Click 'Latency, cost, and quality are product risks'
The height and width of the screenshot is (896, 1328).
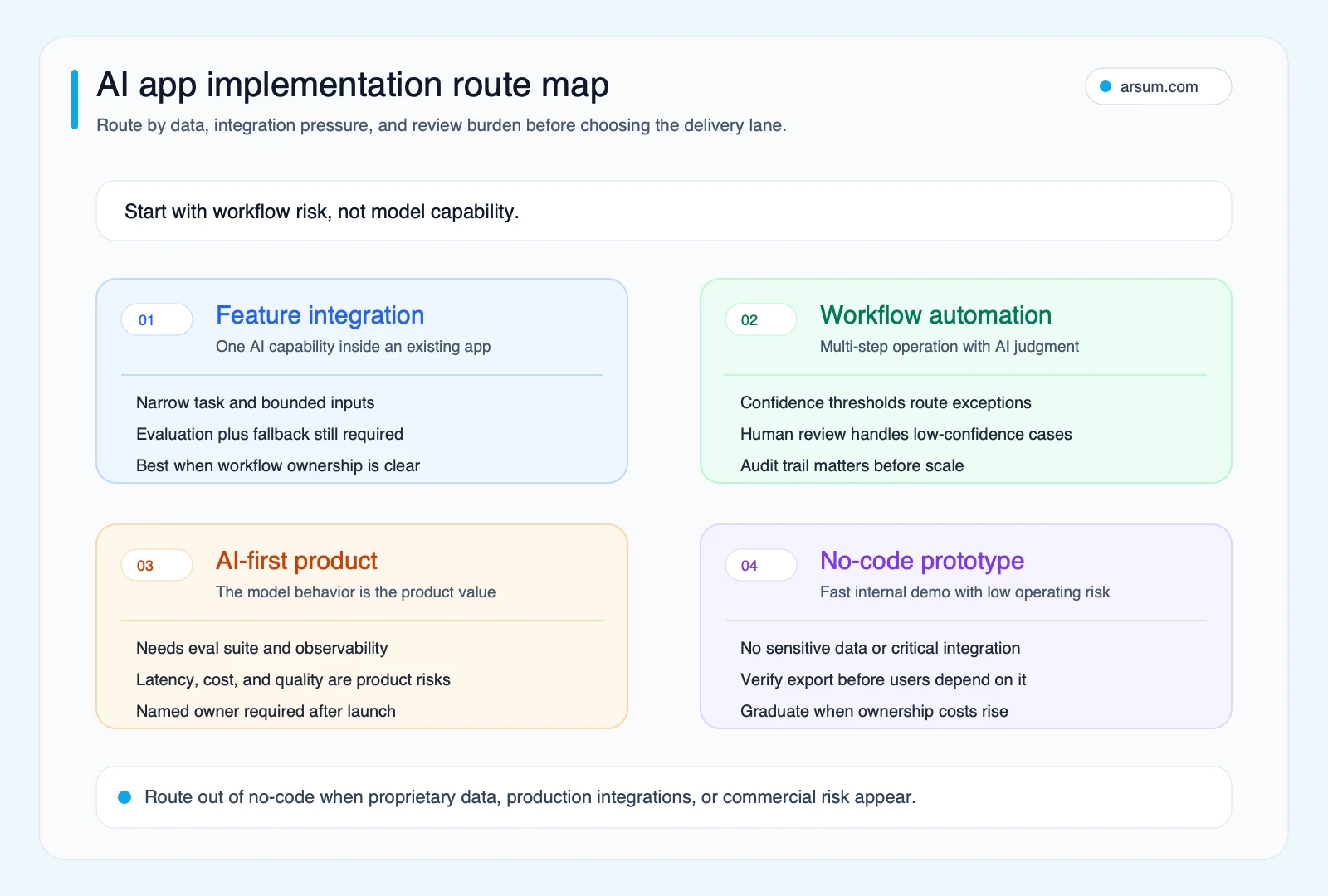coord(293,679)
